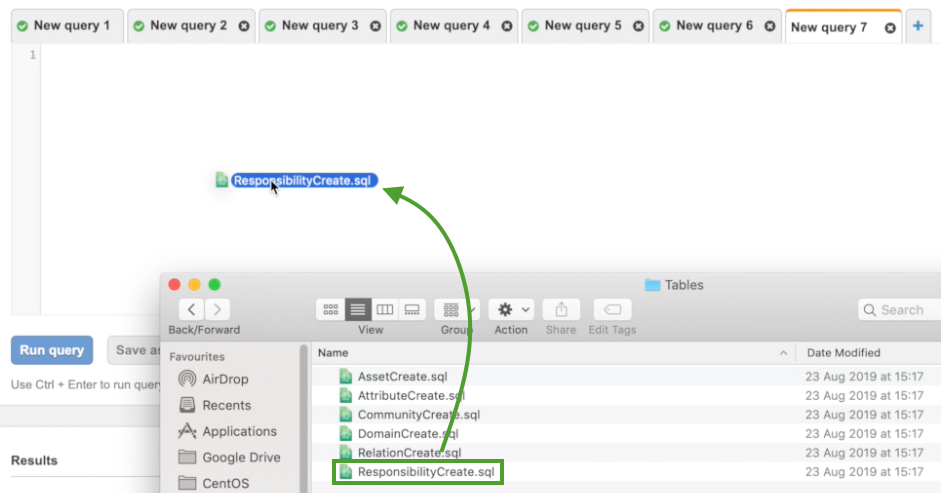Click the Finder back arrow button

(192, 310)
